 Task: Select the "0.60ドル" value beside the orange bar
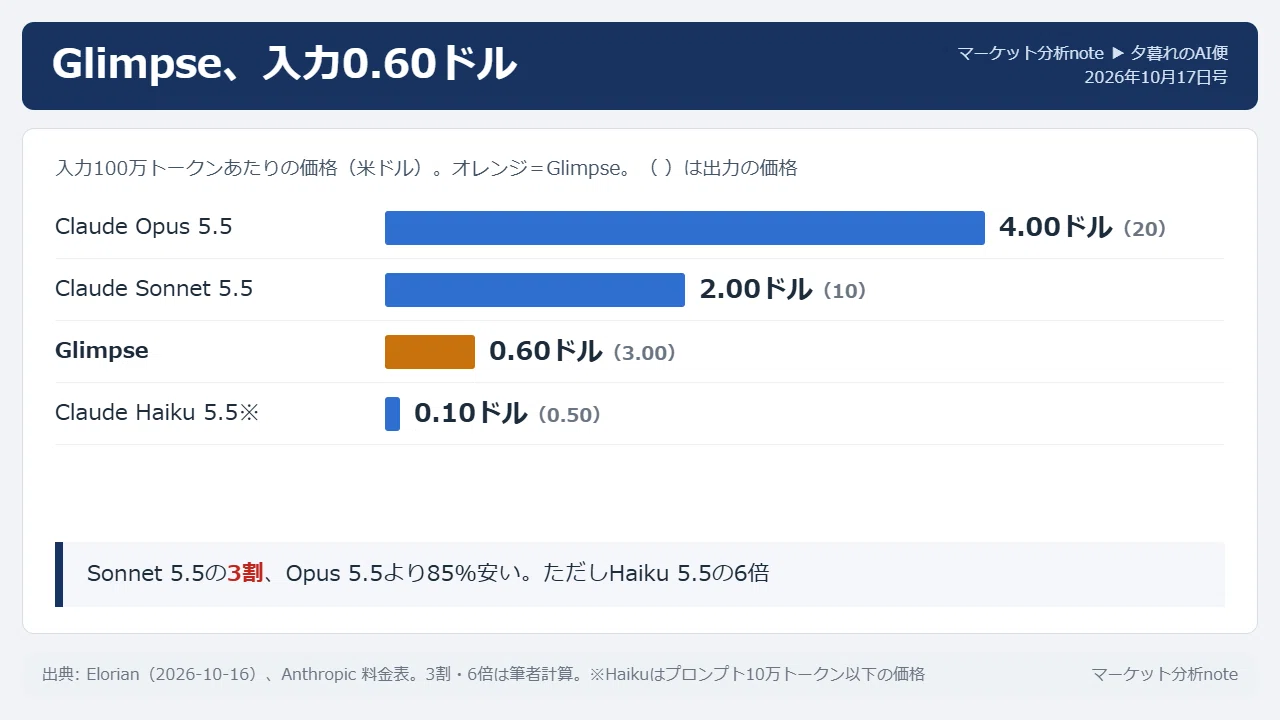tap(545, 351)
